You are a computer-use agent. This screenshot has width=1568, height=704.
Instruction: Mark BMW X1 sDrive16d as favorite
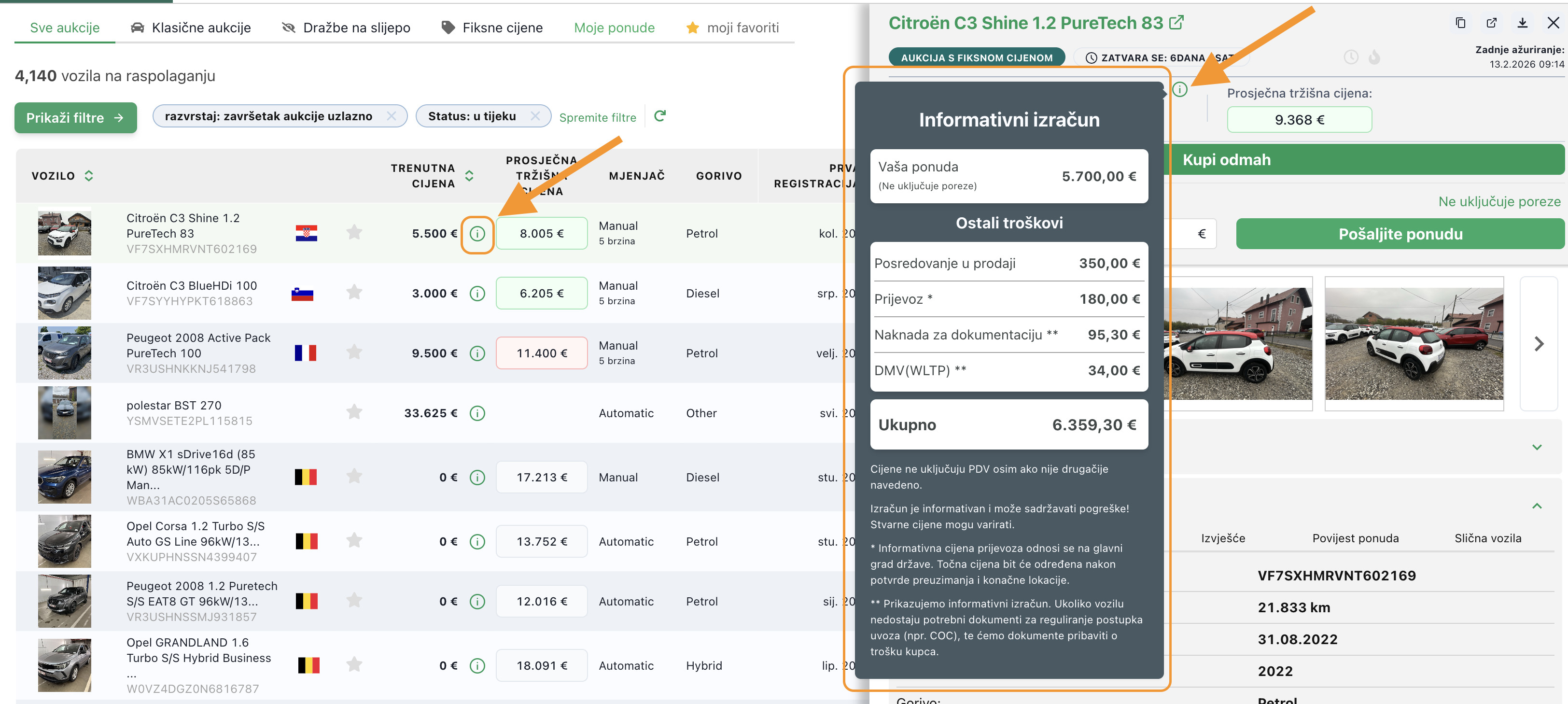(x=354, y=476)
